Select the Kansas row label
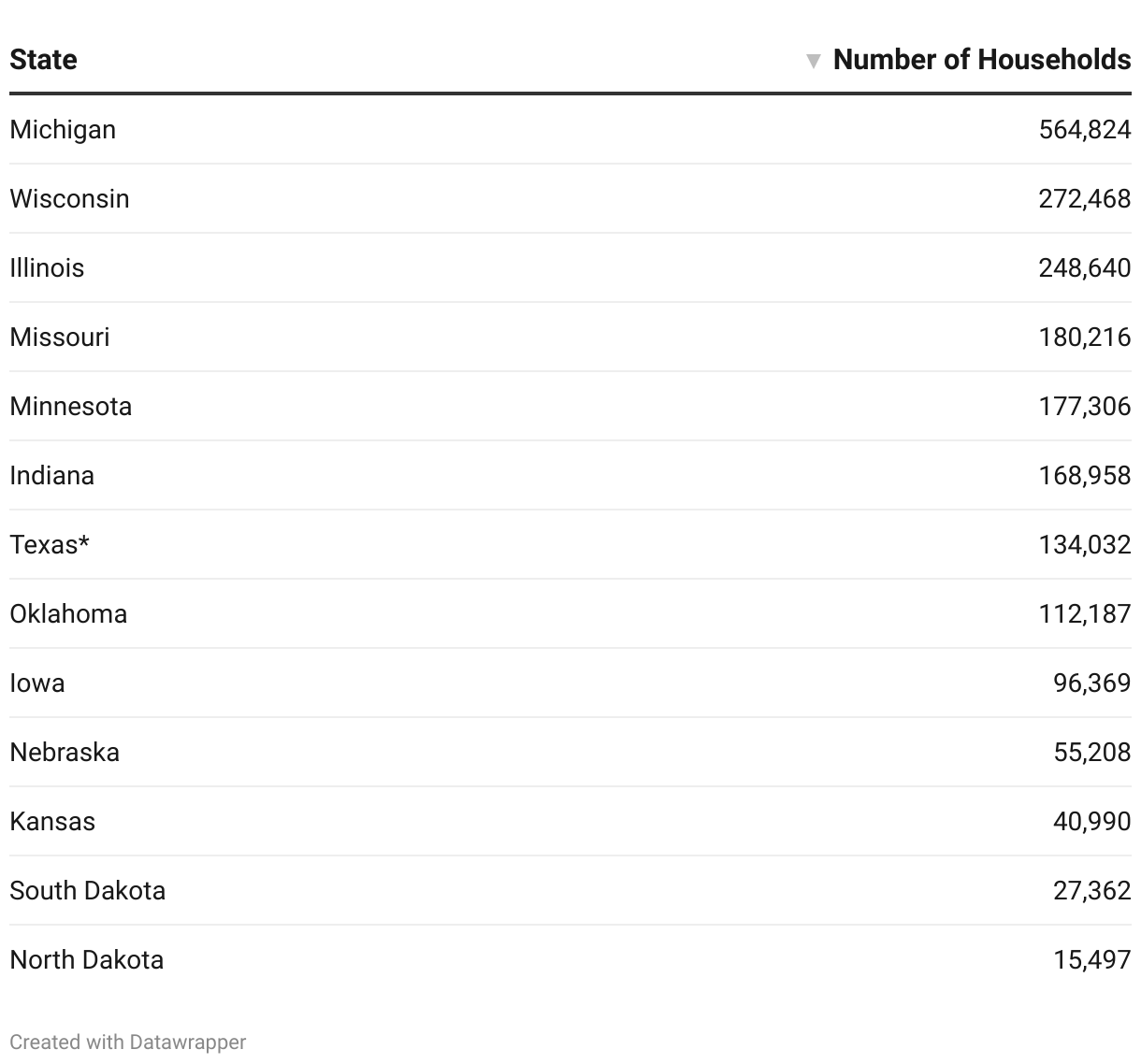Viewport: 1141px width, 1064px height. coord(52,821)
